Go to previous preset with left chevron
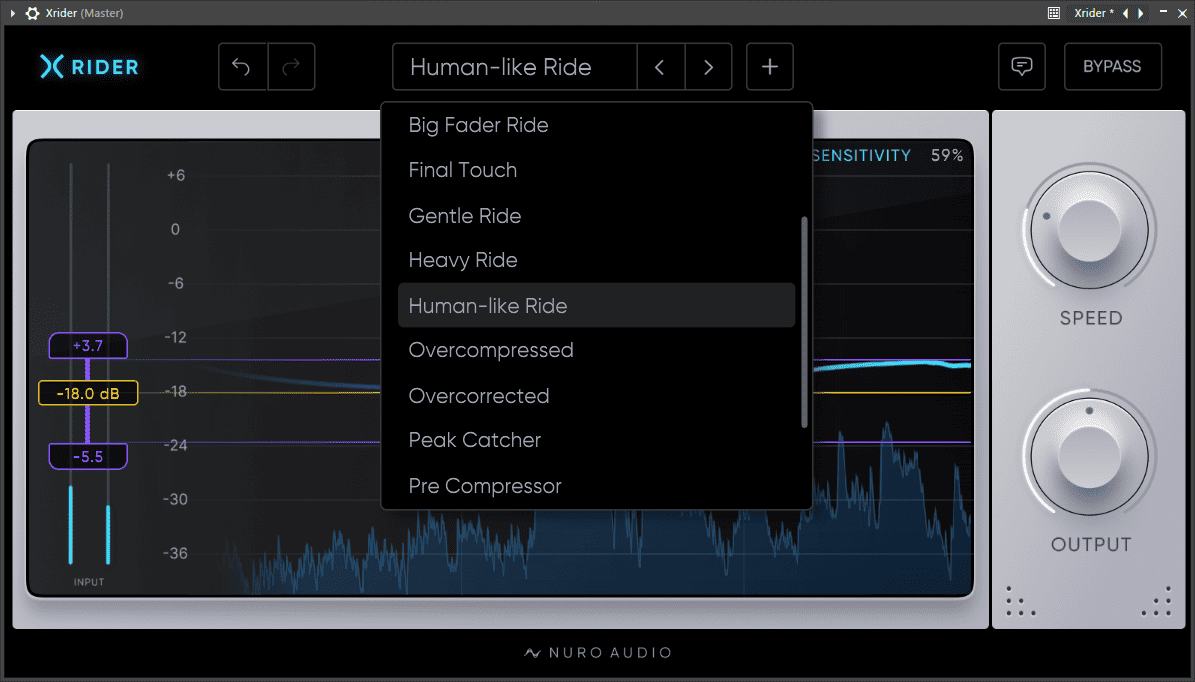 (660, 67)
